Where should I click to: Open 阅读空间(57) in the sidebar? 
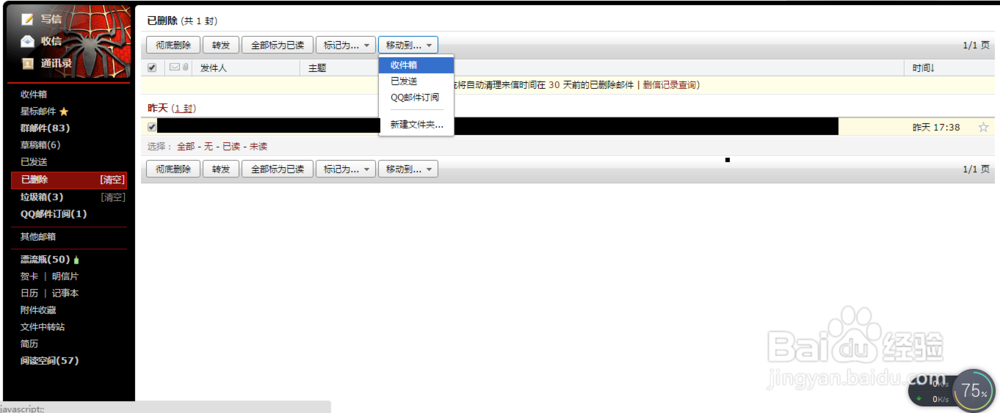(x=50, y=361)
